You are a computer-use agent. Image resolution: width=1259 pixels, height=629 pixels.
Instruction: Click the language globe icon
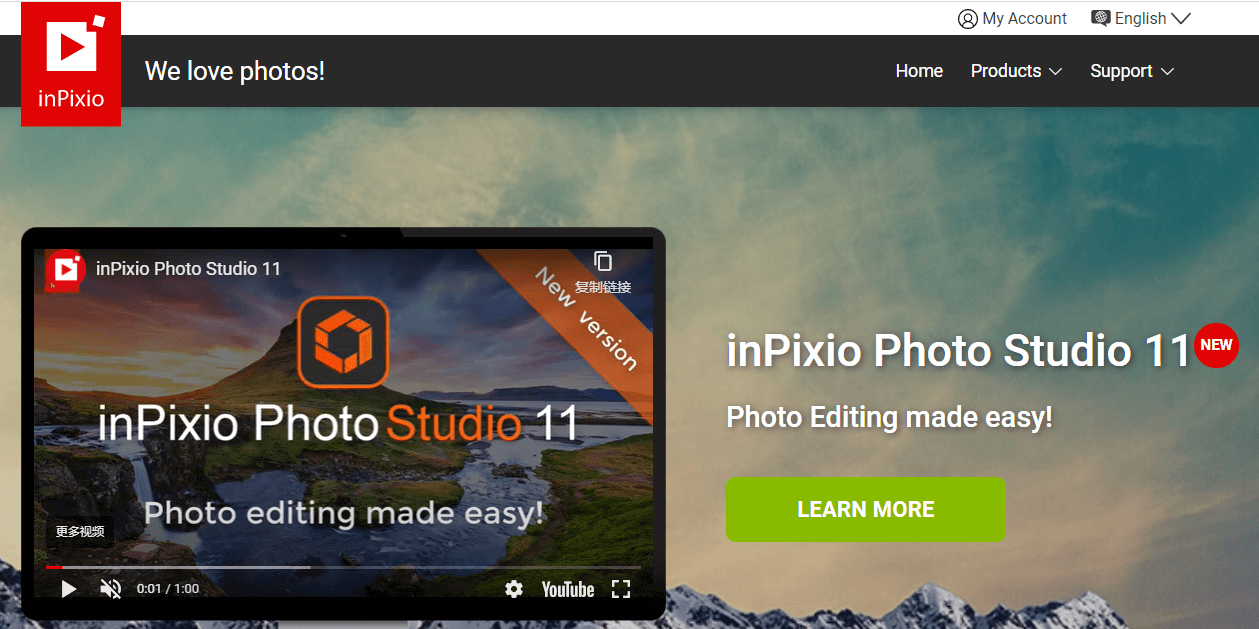[1101, 18]
